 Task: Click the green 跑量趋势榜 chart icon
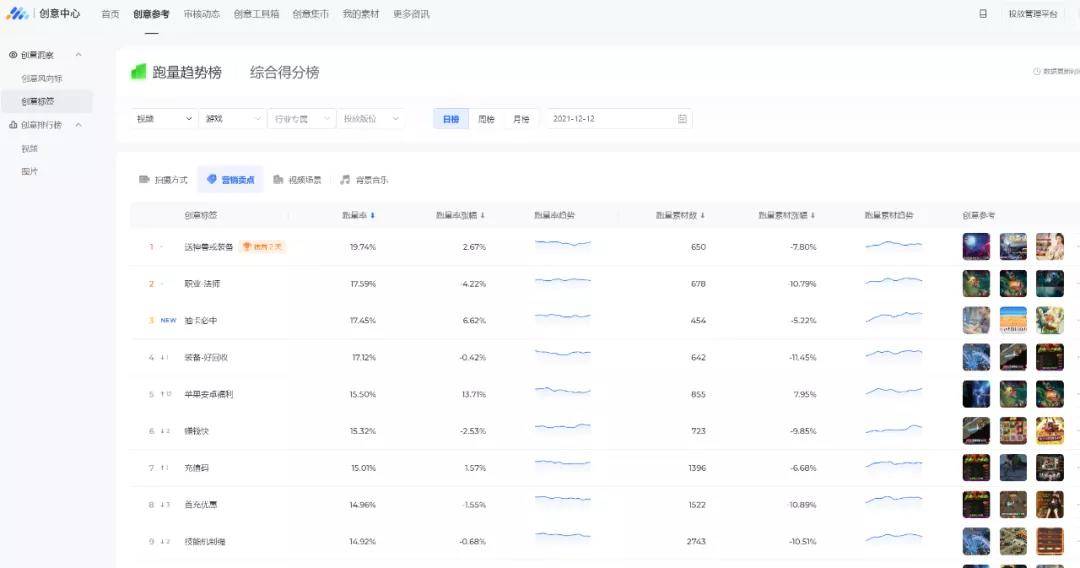(x=138, y=72)
